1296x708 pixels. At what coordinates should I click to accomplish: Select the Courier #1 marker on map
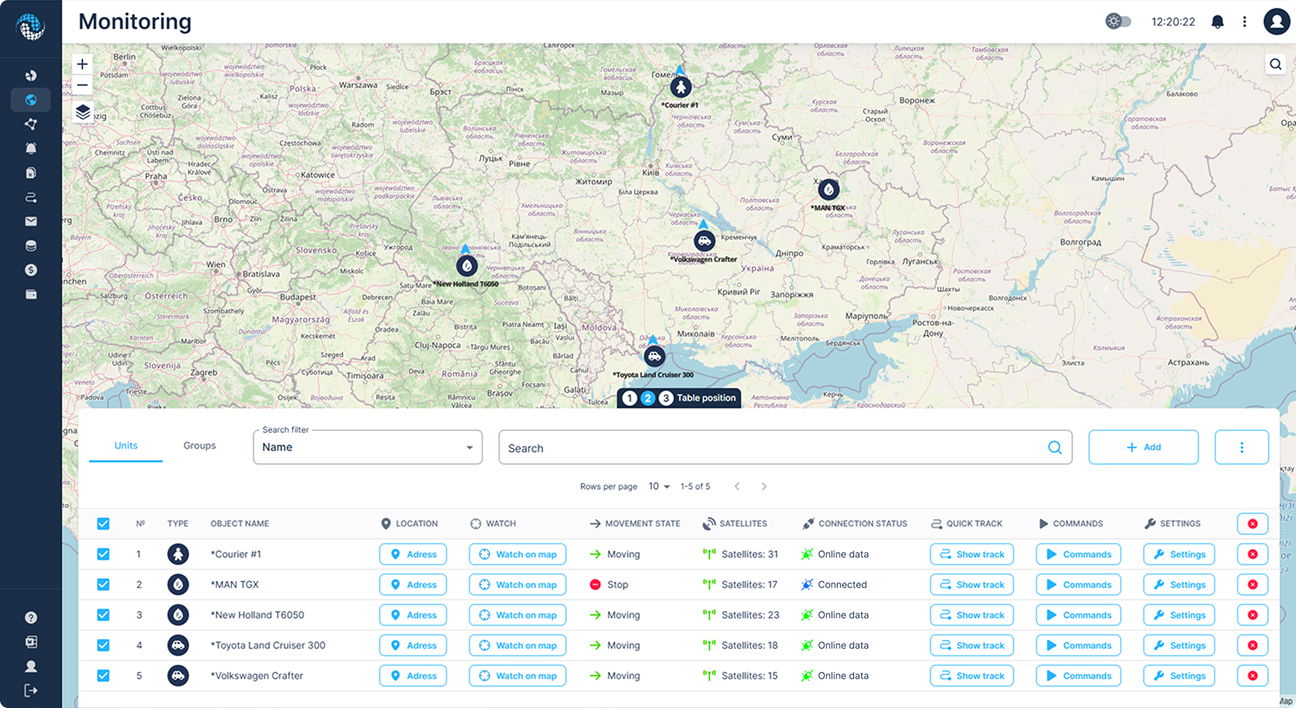click(681, 87)
